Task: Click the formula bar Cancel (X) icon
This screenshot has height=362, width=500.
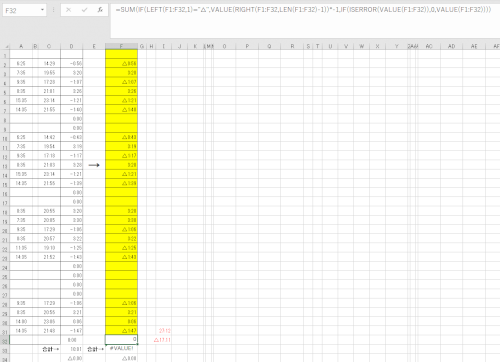Action: 68,10
